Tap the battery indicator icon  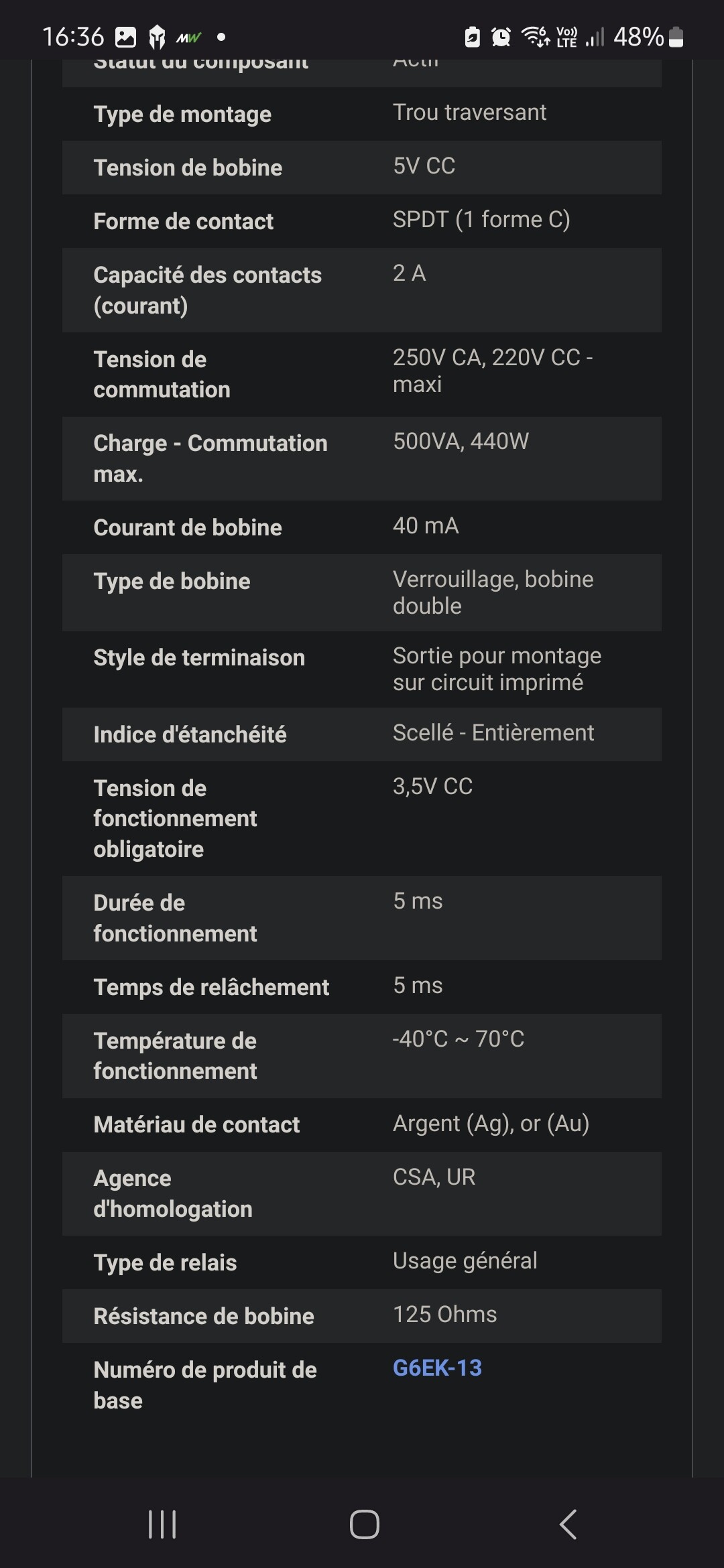[x=676, y=36]
